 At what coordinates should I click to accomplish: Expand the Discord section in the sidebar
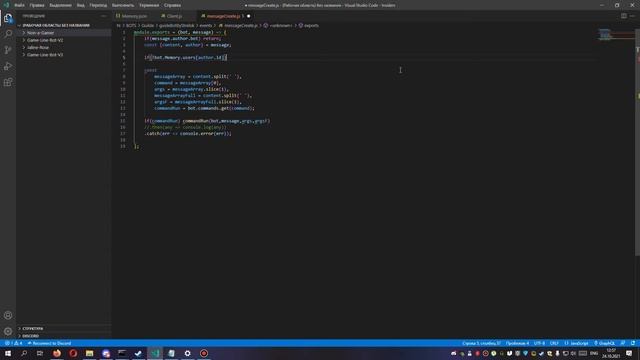63,336
